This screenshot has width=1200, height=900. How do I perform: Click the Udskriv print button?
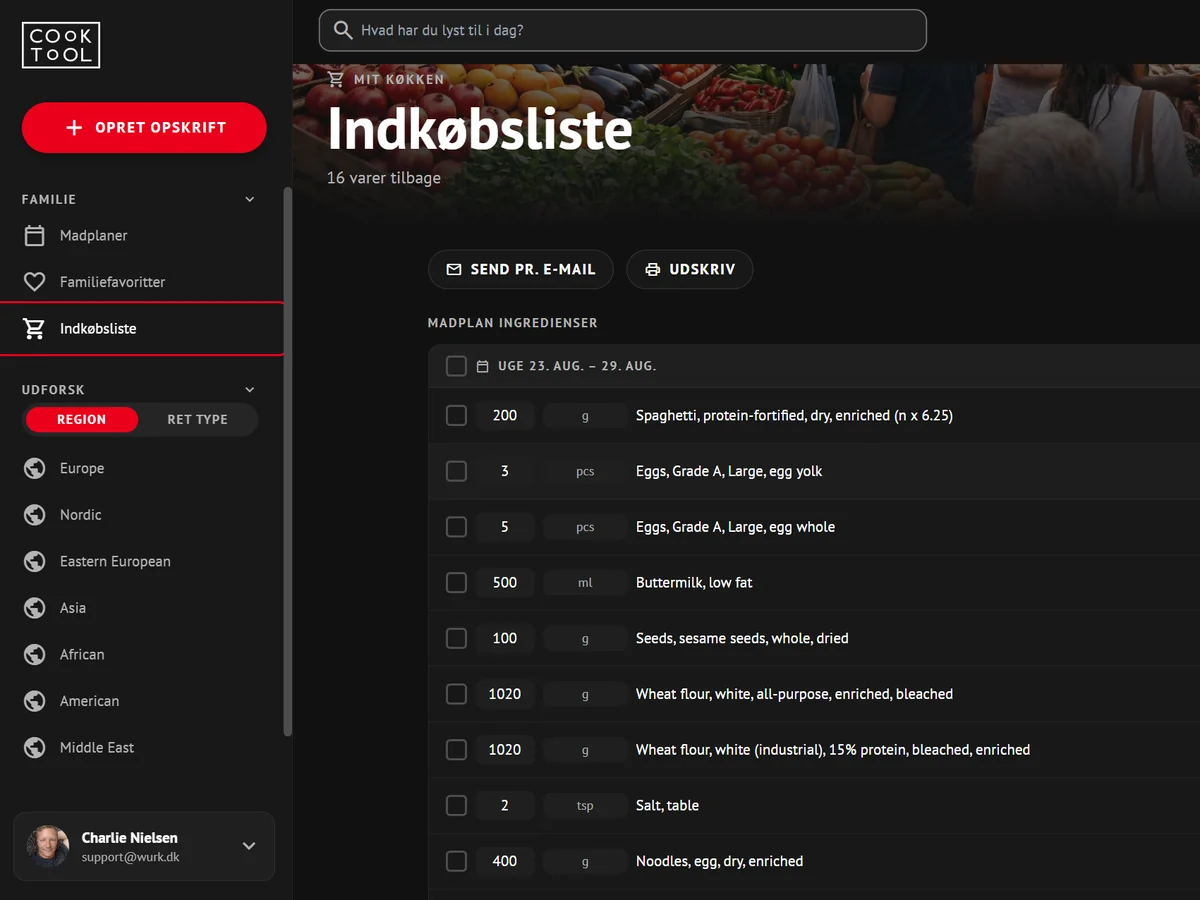[690, 270]
